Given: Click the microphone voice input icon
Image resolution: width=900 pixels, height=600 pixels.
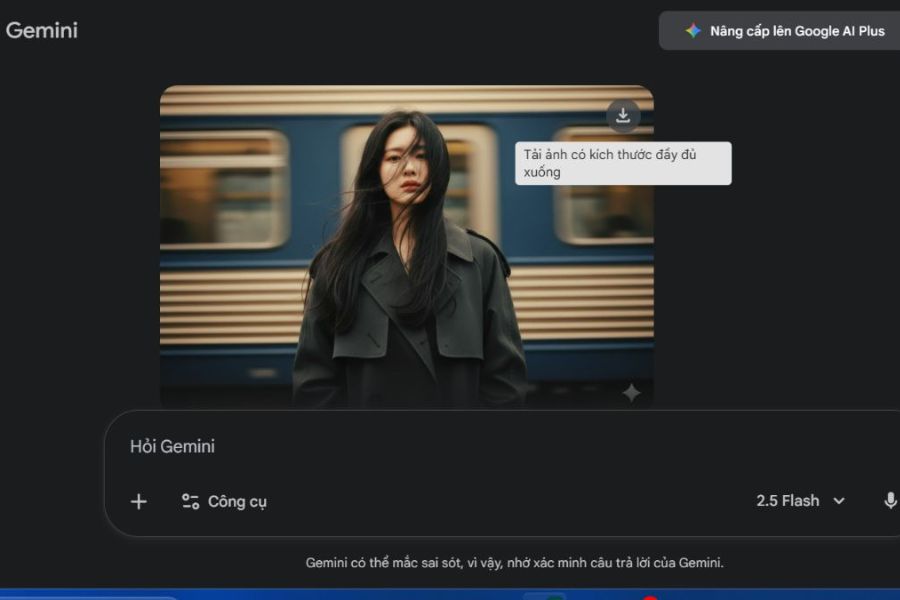Looking at the screenshot, I should coord(889,501).
